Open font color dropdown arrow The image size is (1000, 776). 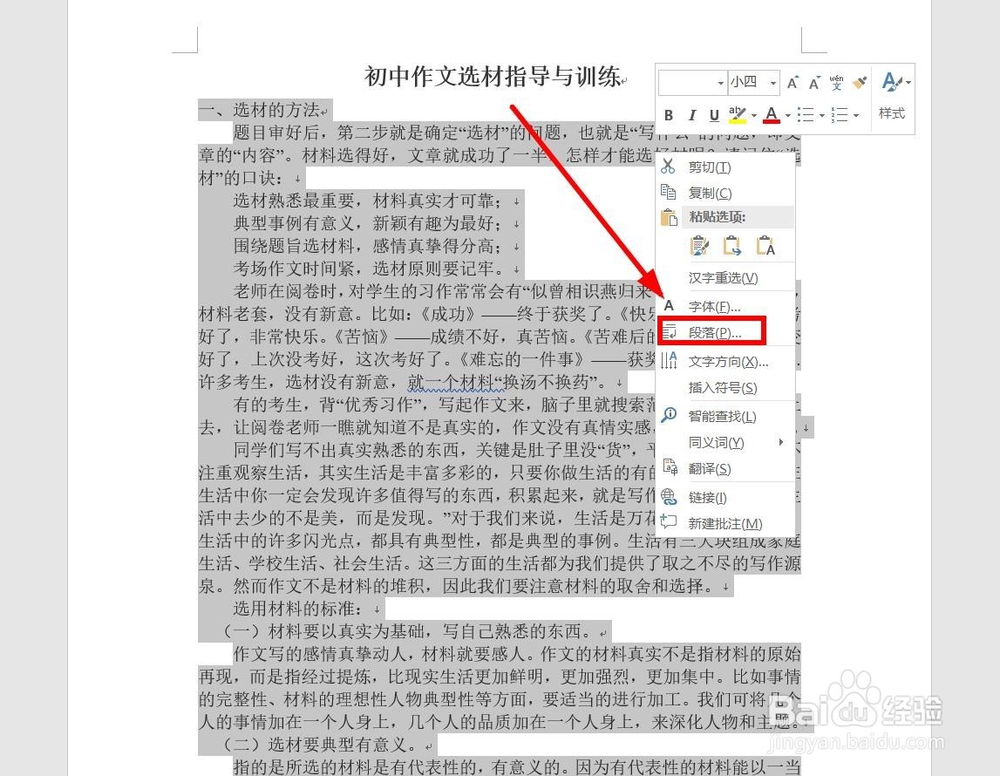pyautogui.click(x=788, y=115)
